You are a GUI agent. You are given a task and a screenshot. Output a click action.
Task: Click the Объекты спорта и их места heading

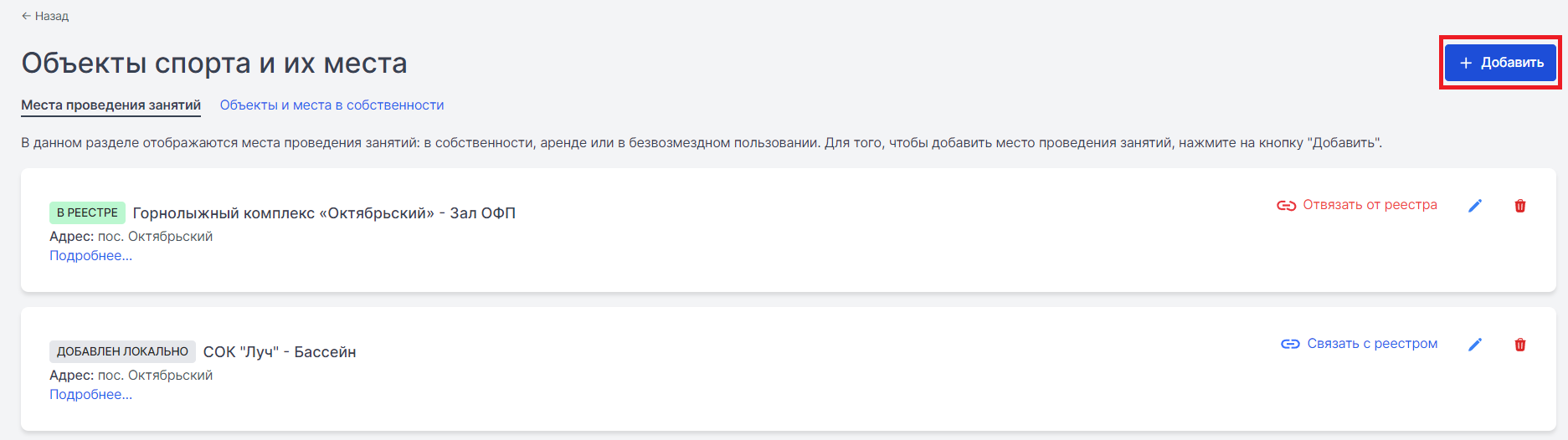[x=214, y=63]
